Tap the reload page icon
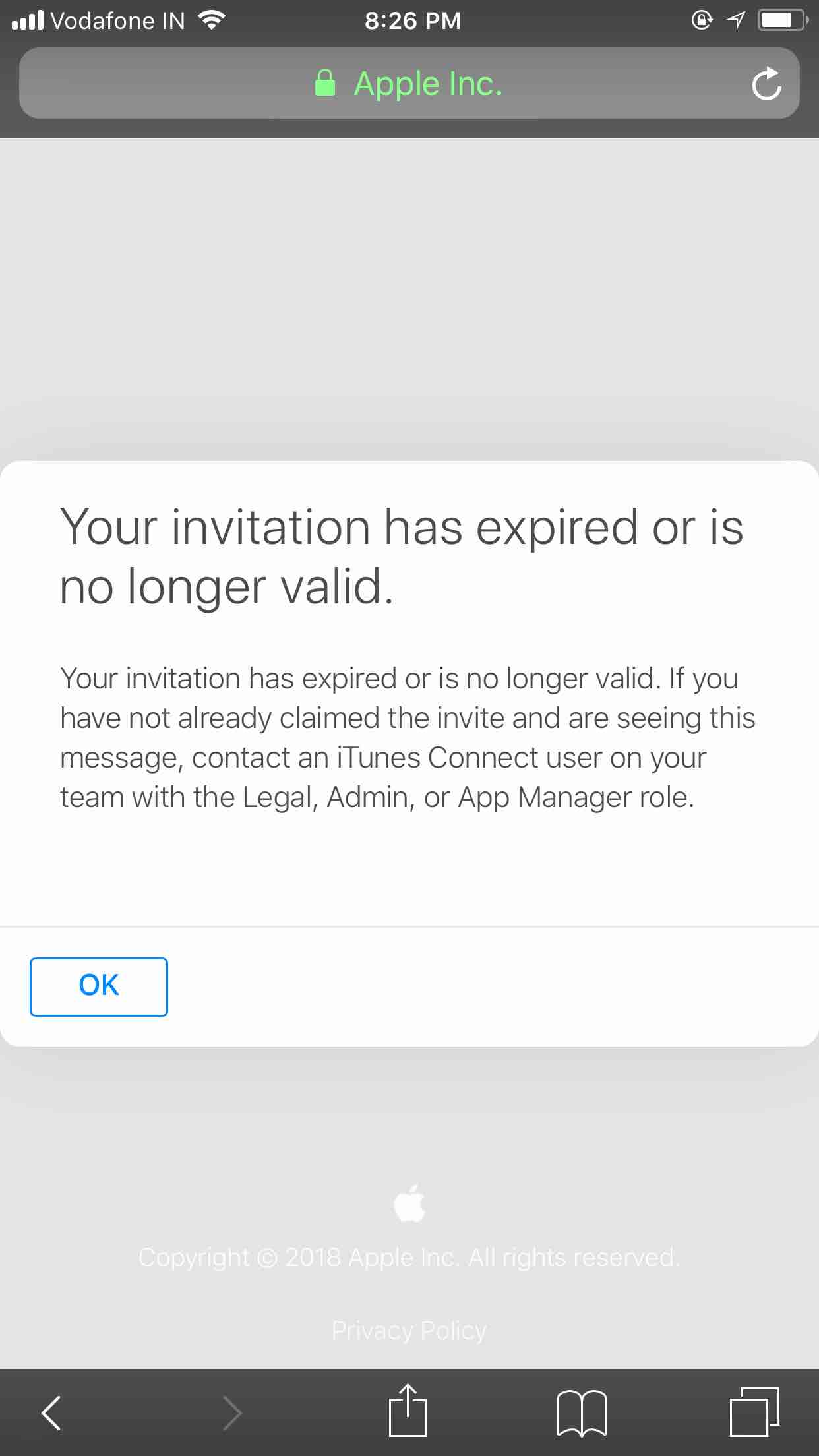819x1456 pixels. click(x=766, y=84)
